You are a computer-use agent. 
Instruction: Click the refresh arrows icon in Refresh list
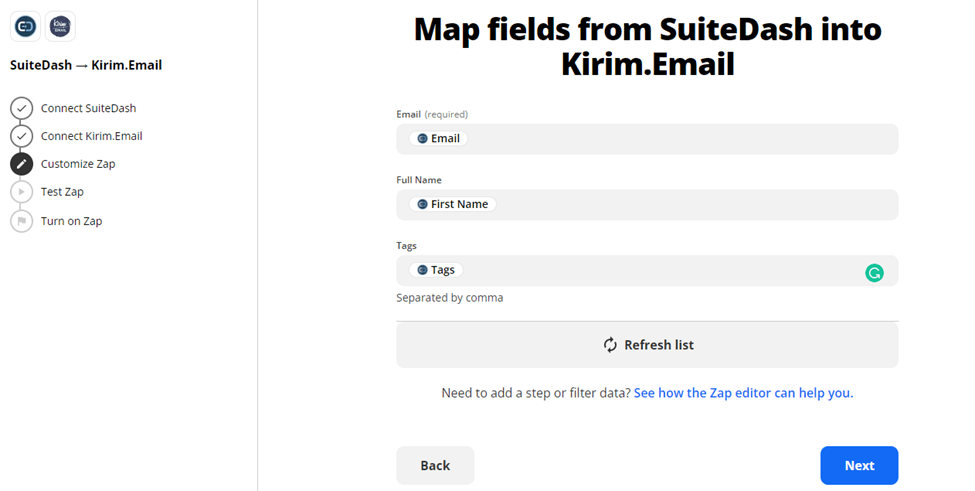pos(610,345)
